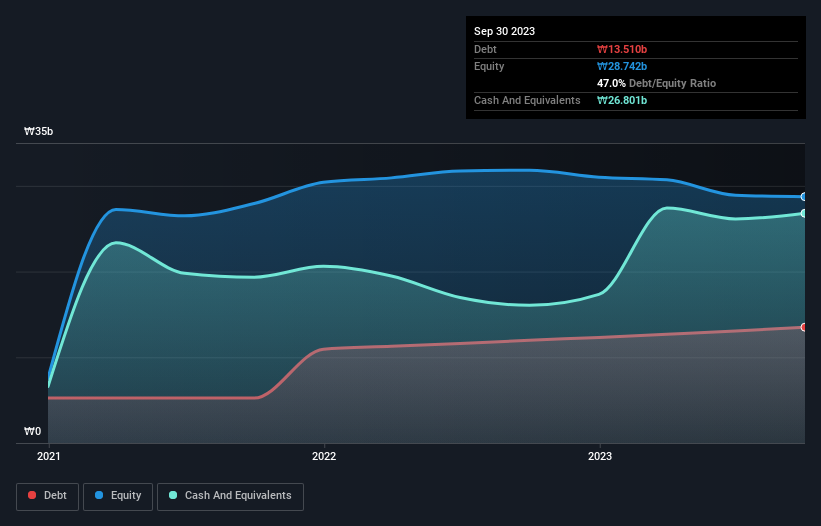Click the Cash And Equivalents tooltip label
Screen dimensions: 821x526
(x=527, y=100)
